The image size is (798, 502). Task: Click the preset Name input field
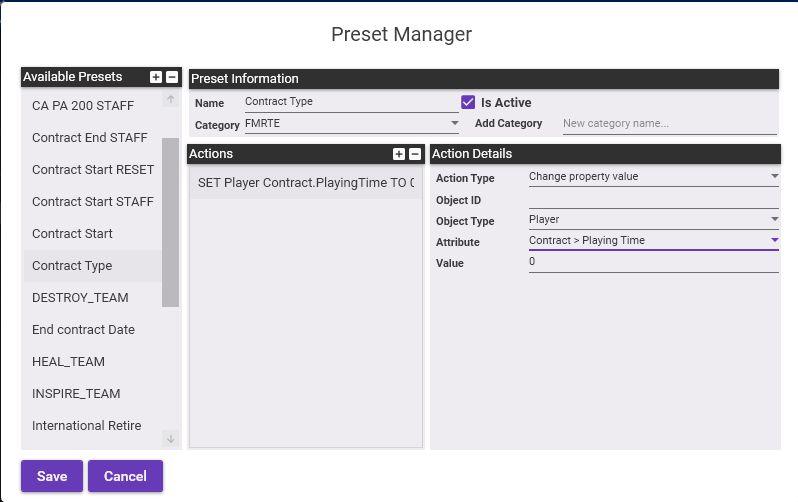tap(352, 102)
